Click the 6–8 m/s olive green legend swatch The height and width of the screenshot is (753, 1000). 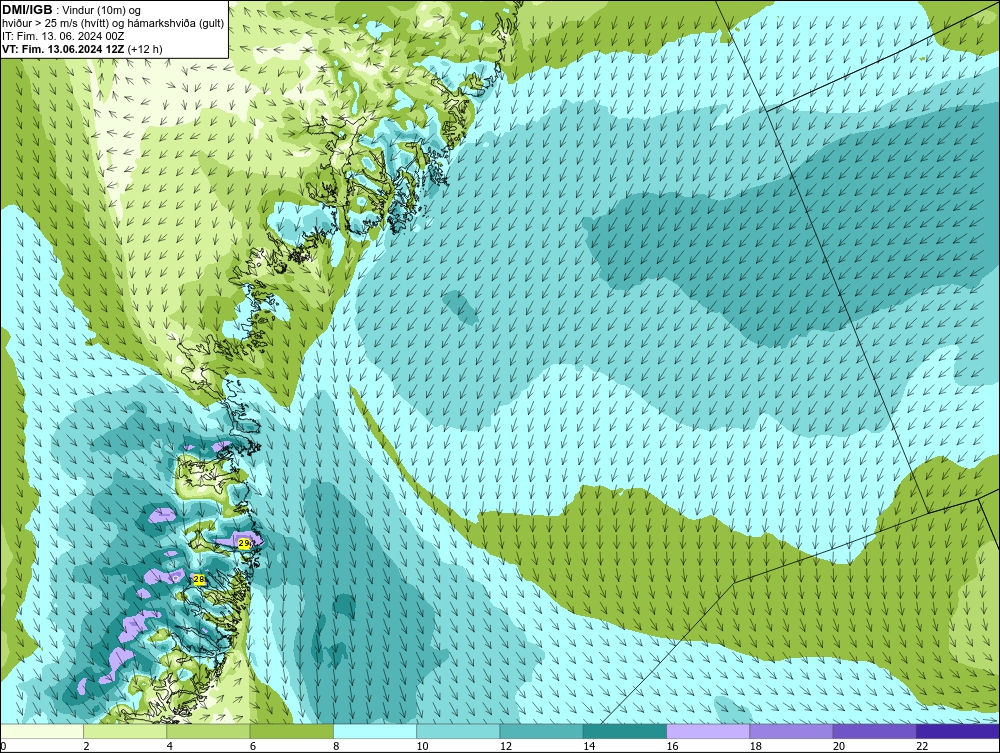291,731
